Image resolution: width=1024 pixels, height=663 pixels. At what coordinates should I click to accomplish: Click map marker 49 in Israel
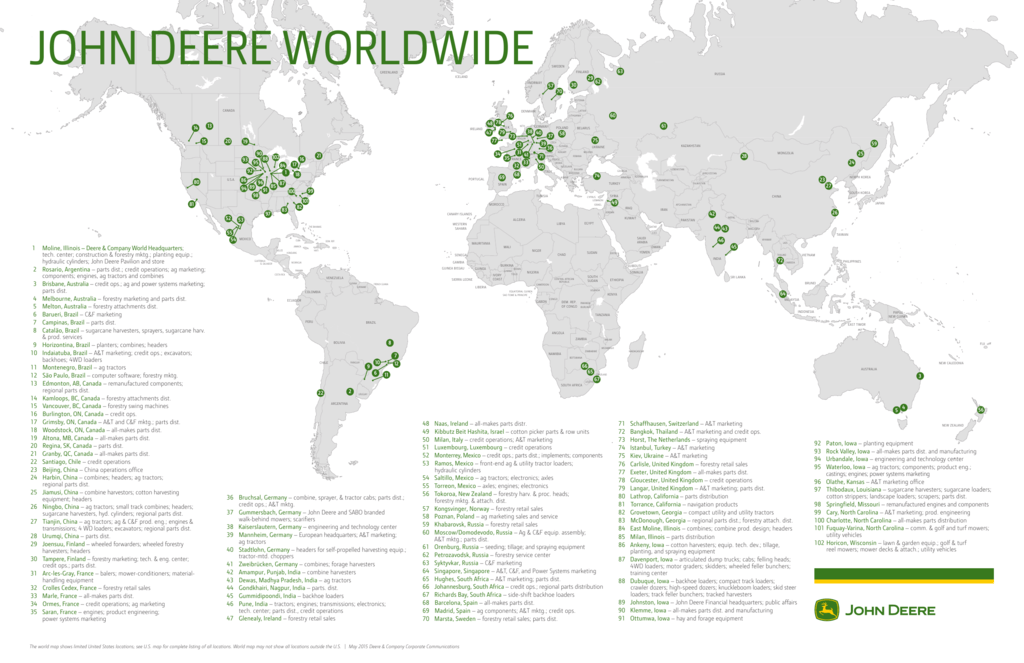click(x=614, y=202)
